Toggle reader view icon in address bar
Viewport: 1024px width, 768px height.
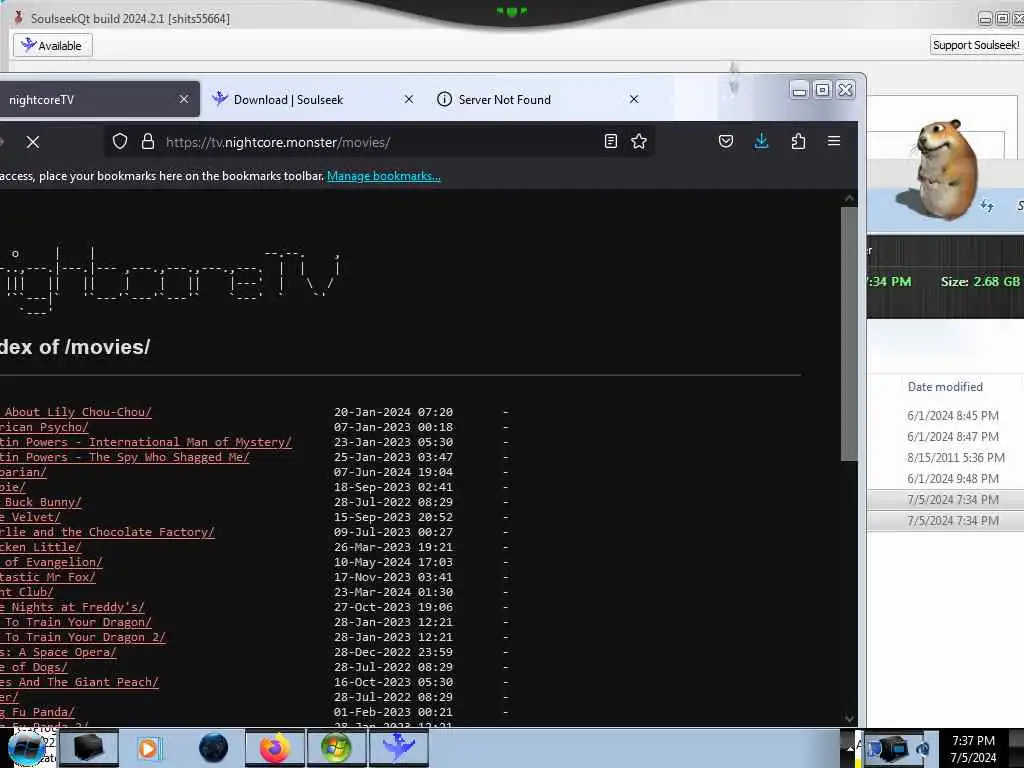(x=611, y=141)
